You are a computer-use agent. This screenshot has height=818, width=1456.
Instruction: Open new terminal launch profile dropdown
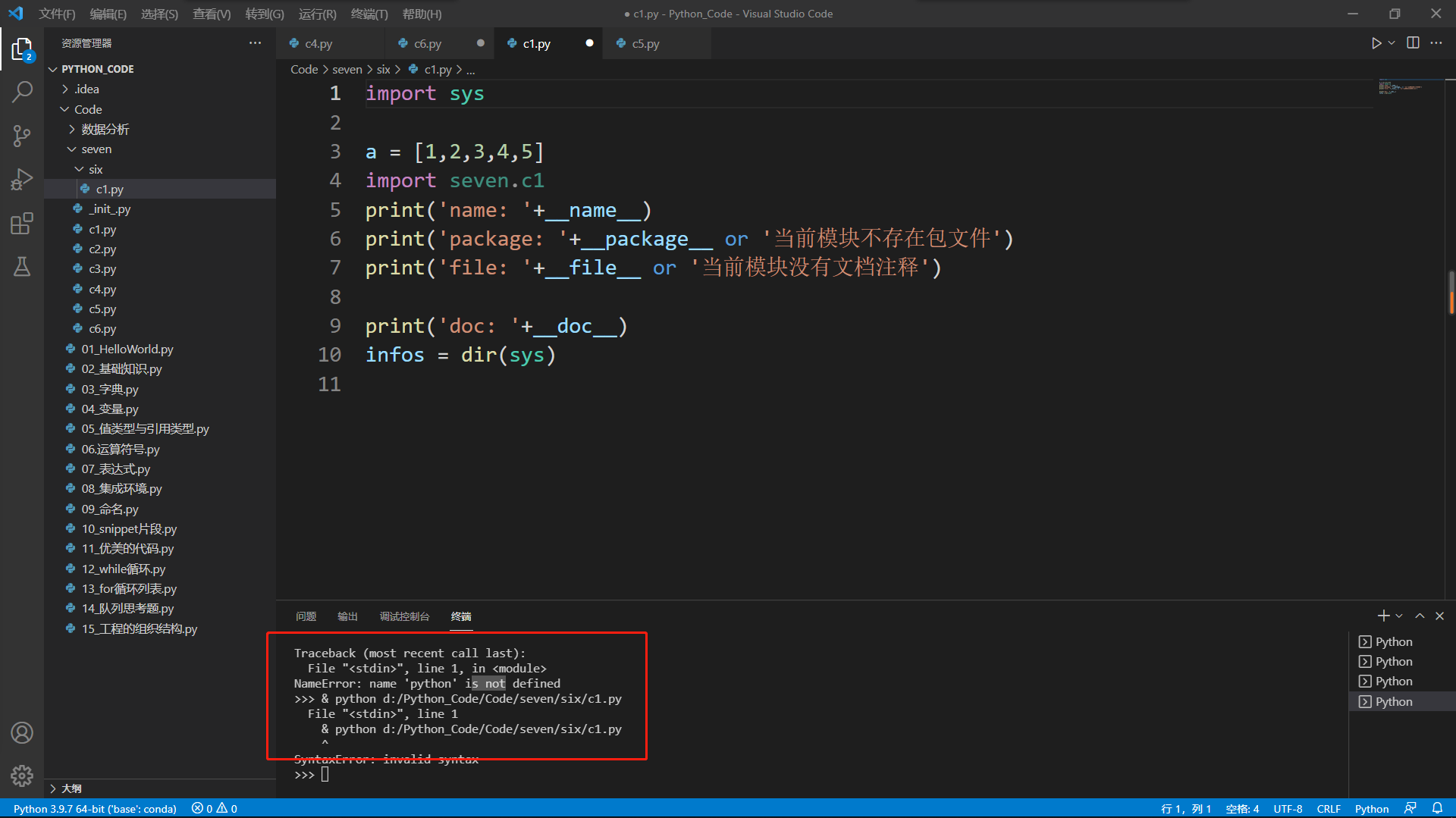click(x=1399, y=616)
